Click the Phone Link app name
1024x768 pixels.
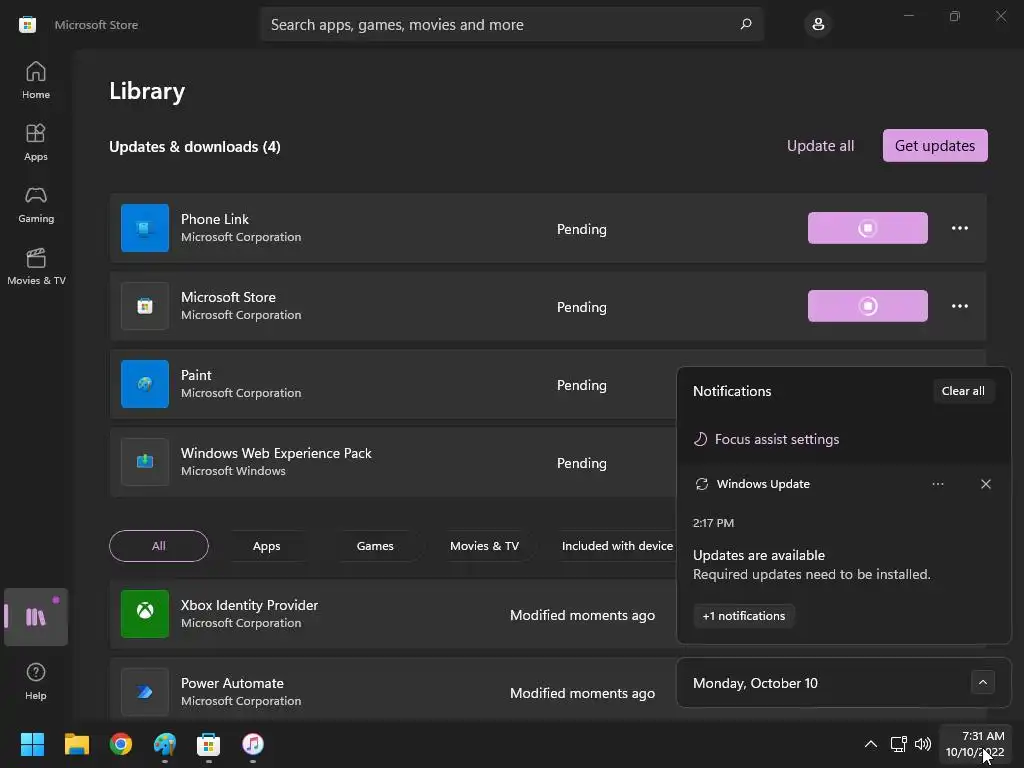[215, 219]
